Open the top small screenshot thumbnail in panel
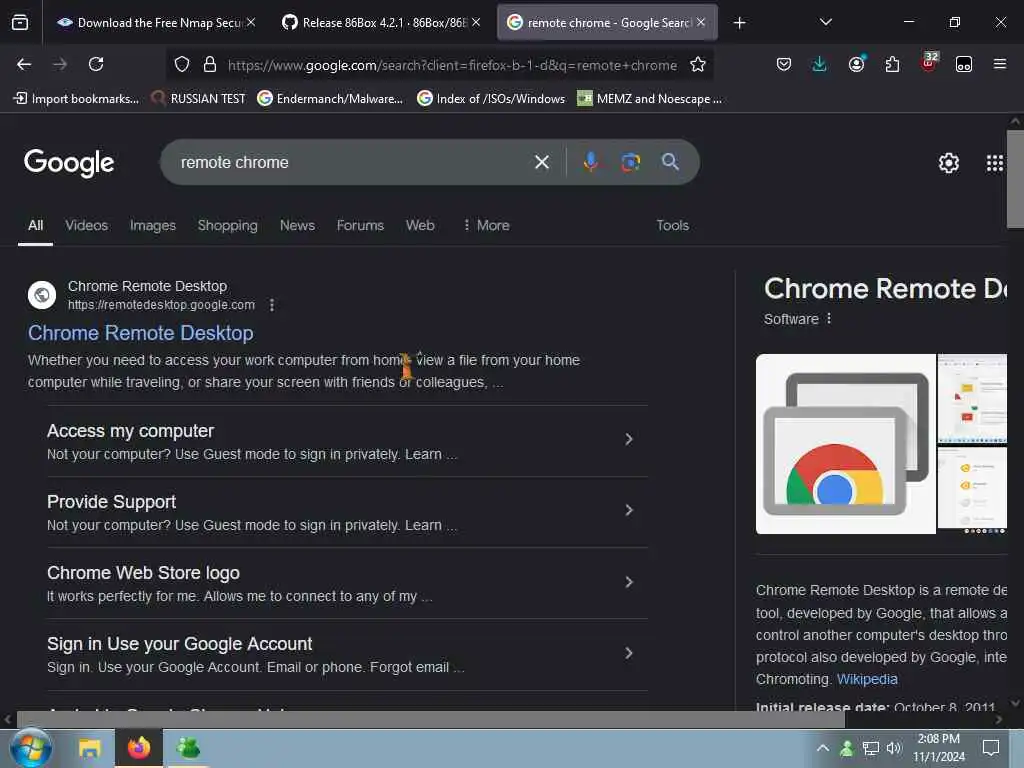The width and height of the screenshot is (1024, 768). tap(972, 398)
